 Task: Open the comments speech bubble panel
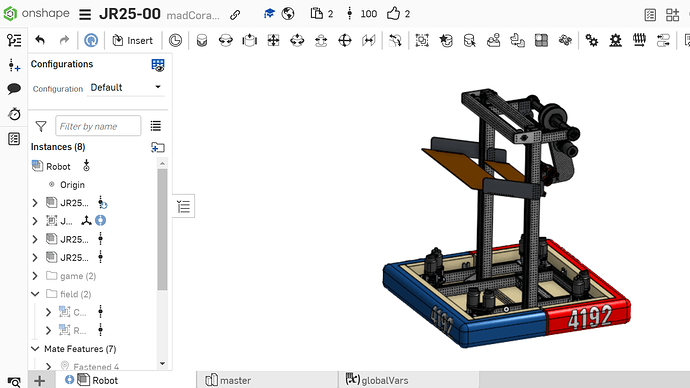click(14, 88)
